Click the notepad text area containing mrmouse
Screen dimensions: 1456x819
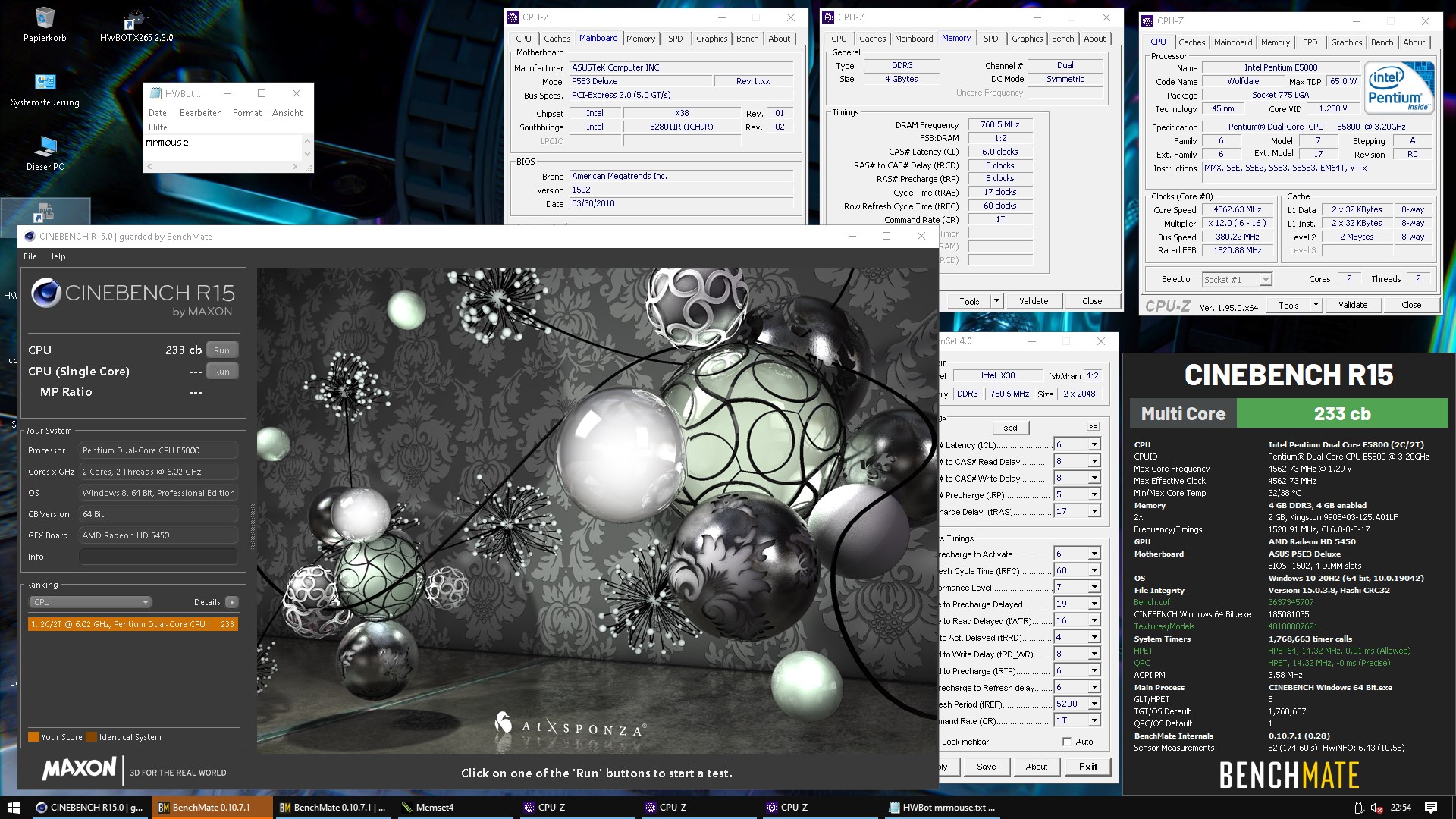point(223,147)
